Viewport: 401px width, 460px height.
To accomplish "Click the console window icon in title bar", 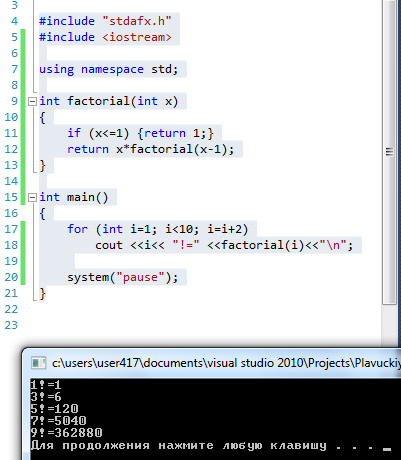I will tap(38, 363).
